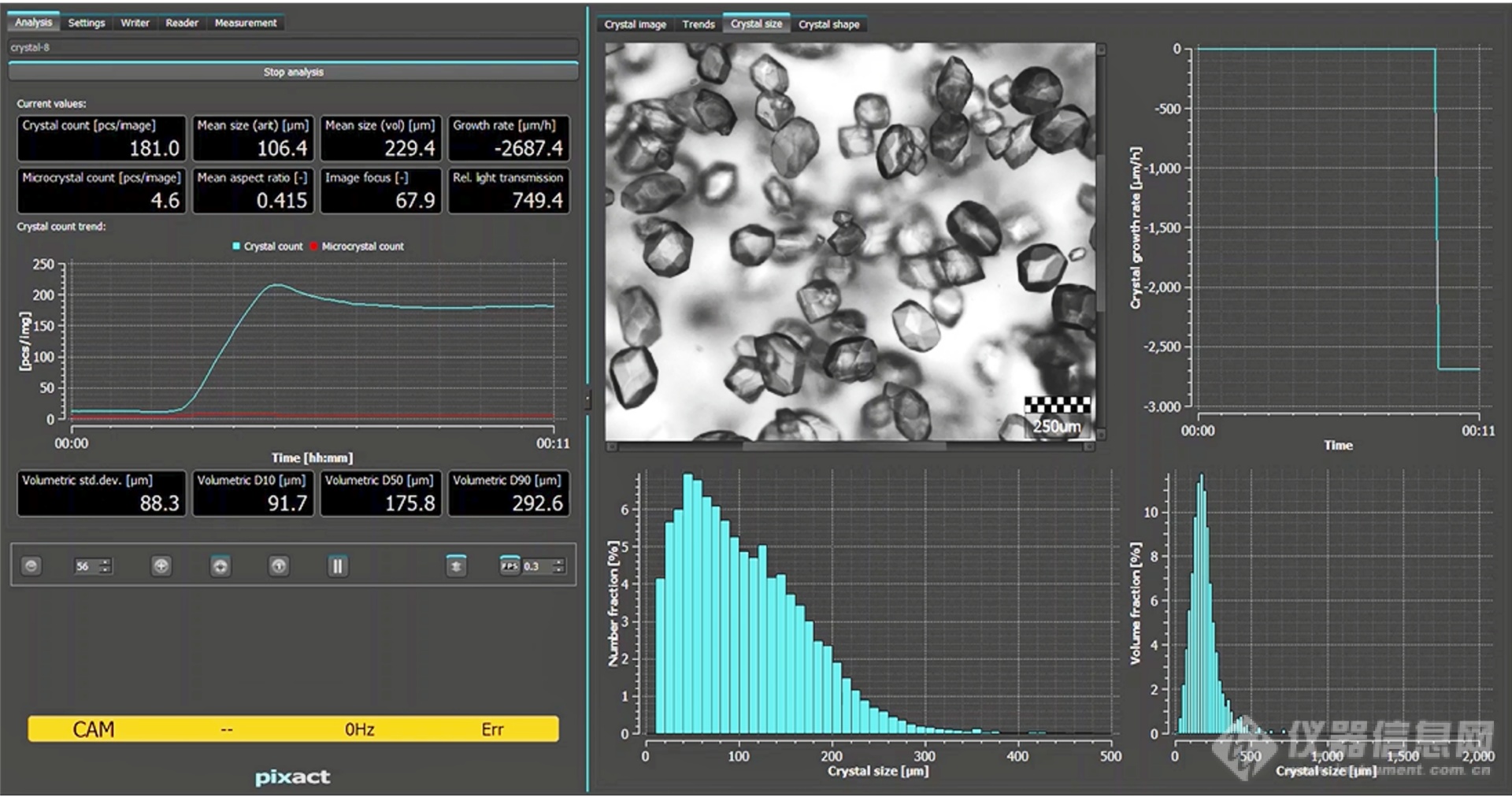
Task: Click the crystal-8 name field
Action: (293, 47)
